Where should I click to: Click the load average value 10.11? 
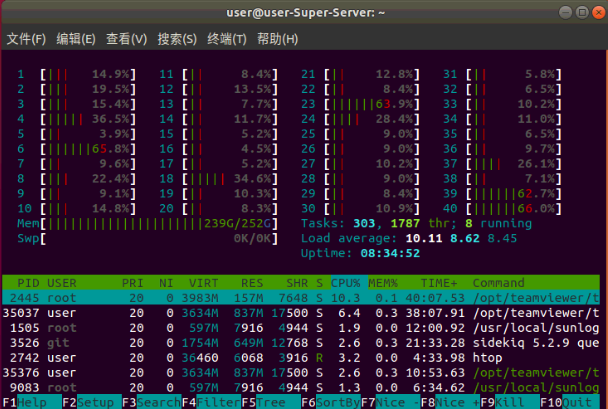point(424,238)
